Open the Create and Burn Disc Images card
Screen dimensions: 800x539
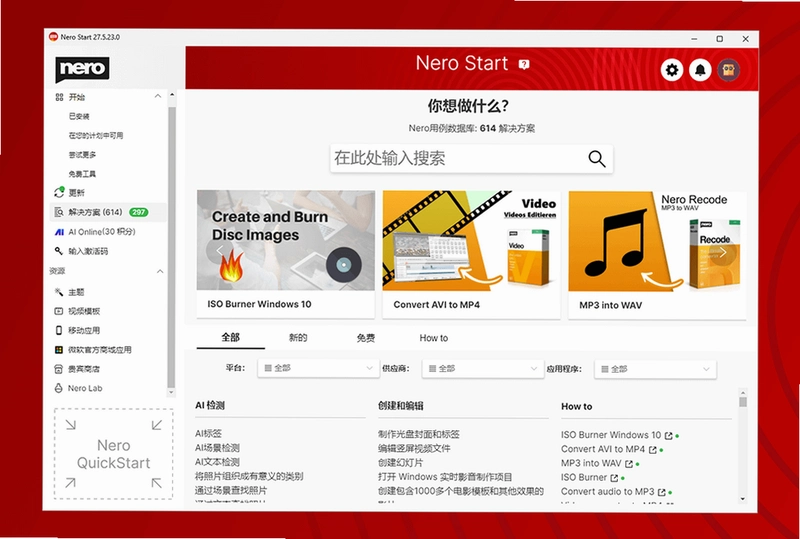[286, 254]
